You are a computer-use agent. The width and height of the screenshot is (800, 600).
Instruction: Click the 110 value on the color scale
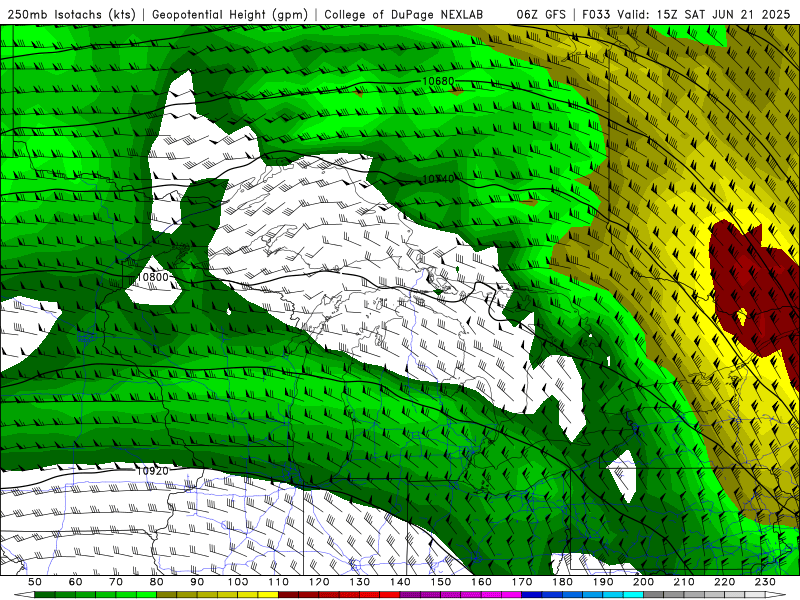pos(279,582)
